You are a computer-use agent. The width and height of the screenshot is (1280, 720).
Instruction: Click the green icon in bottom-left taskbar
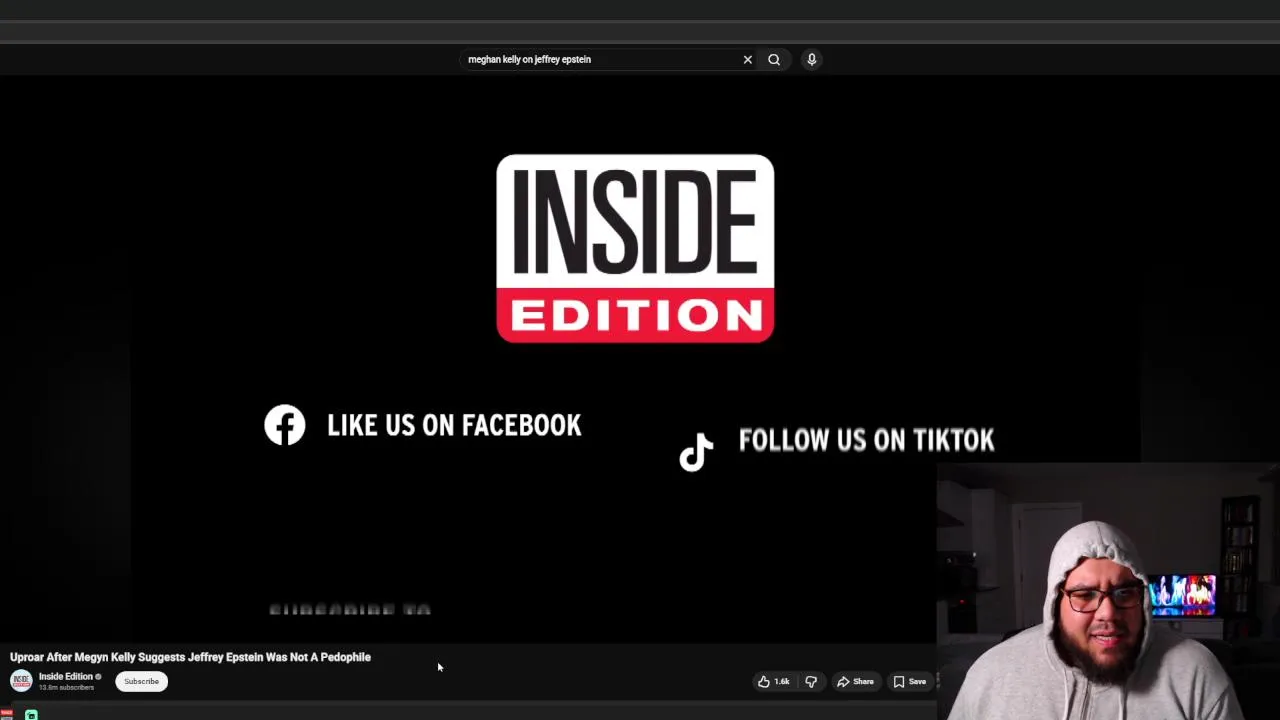coord(31,715)
